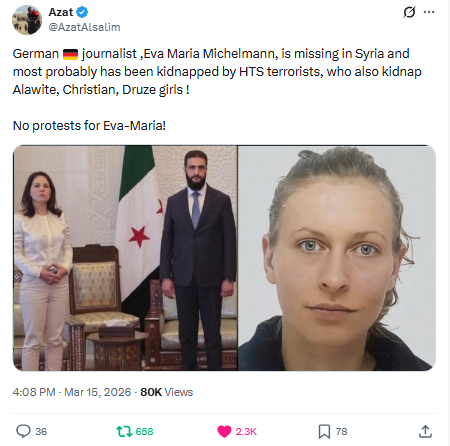450x446 pixels.
Task: Unlike the post via pink heart
Action: [224, 431]
